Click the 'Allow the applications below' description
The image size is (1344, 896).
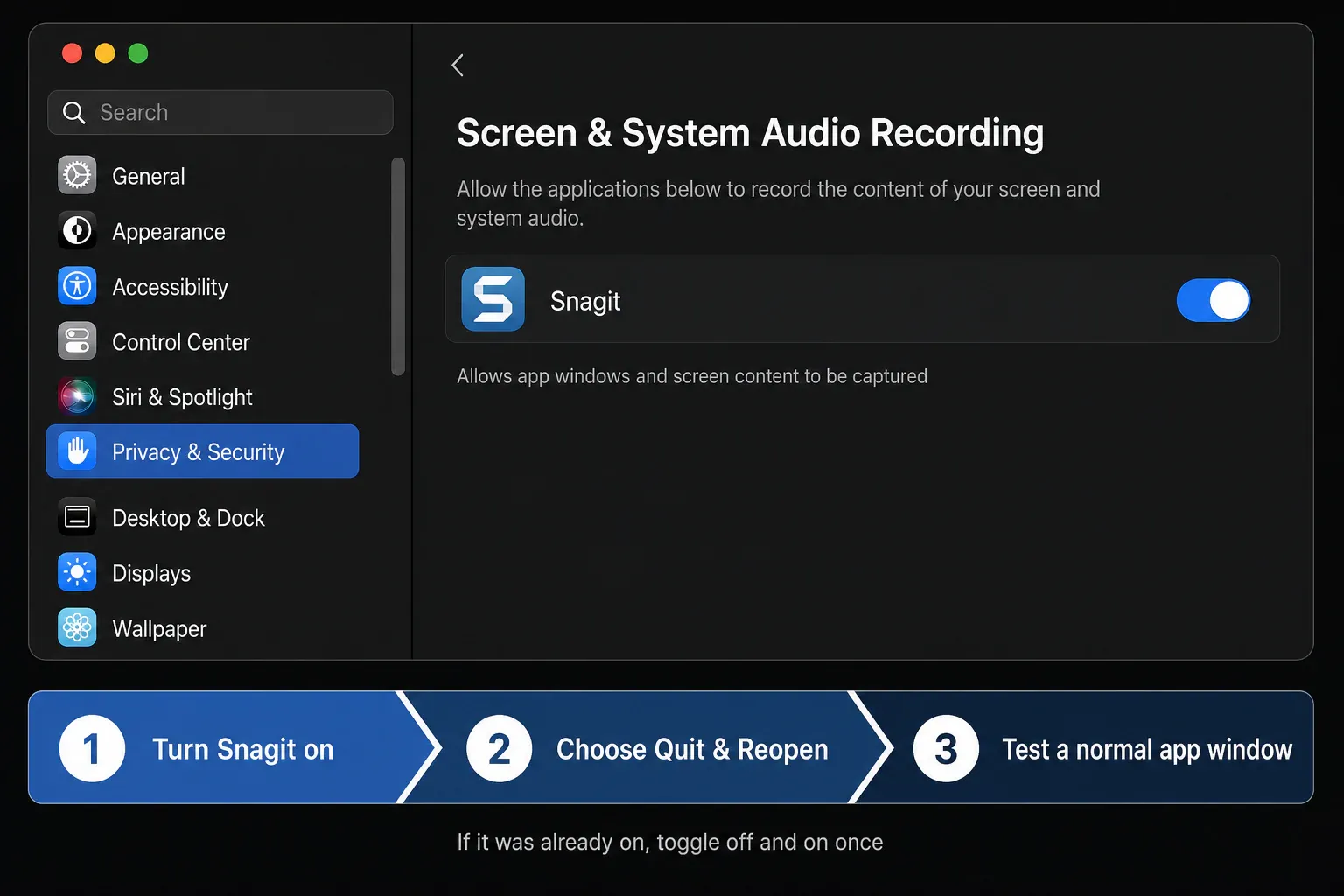(778, 203)
